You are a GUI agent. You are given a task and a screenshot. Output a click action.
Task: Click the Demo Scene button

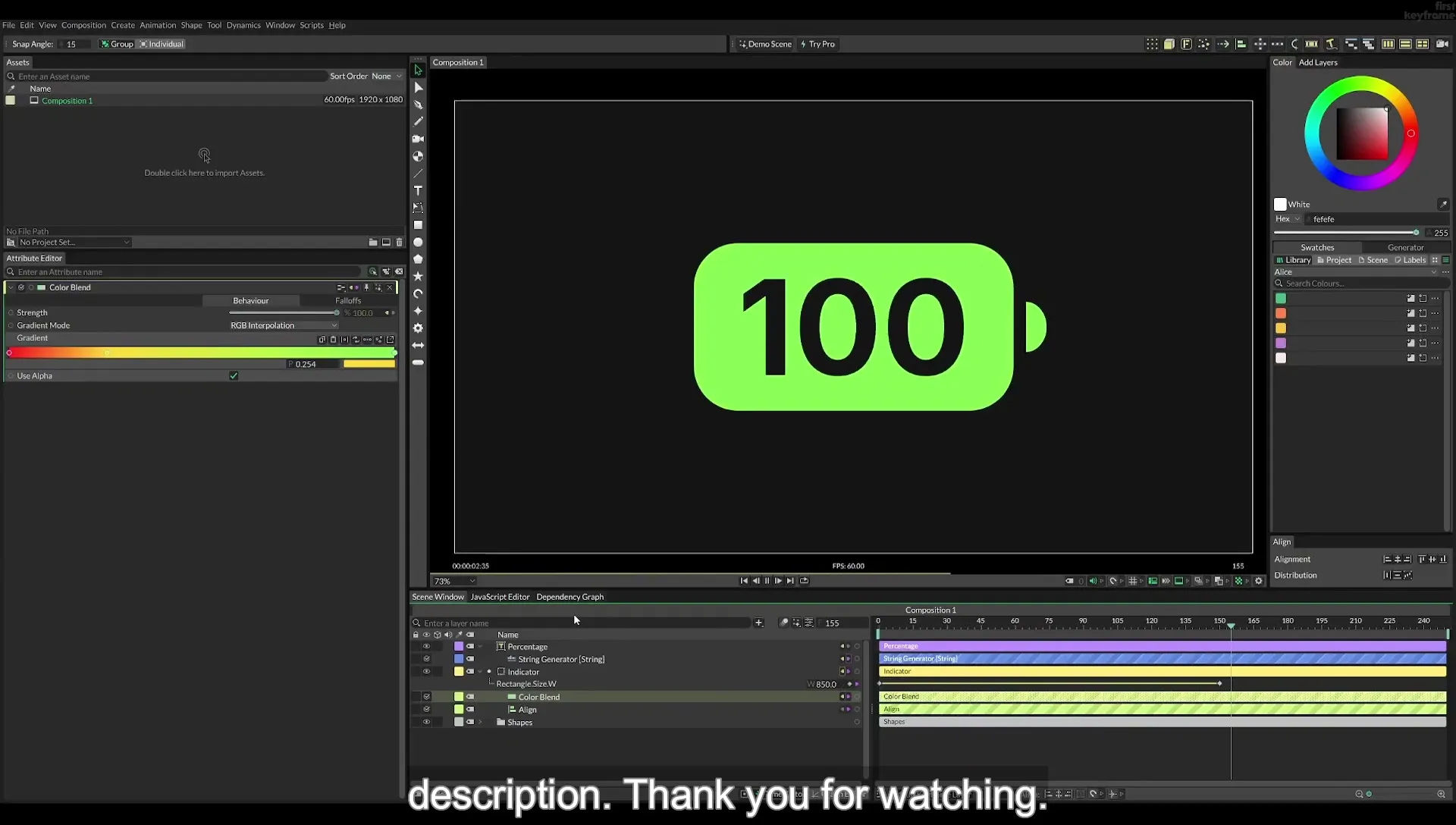pos(765,44)
